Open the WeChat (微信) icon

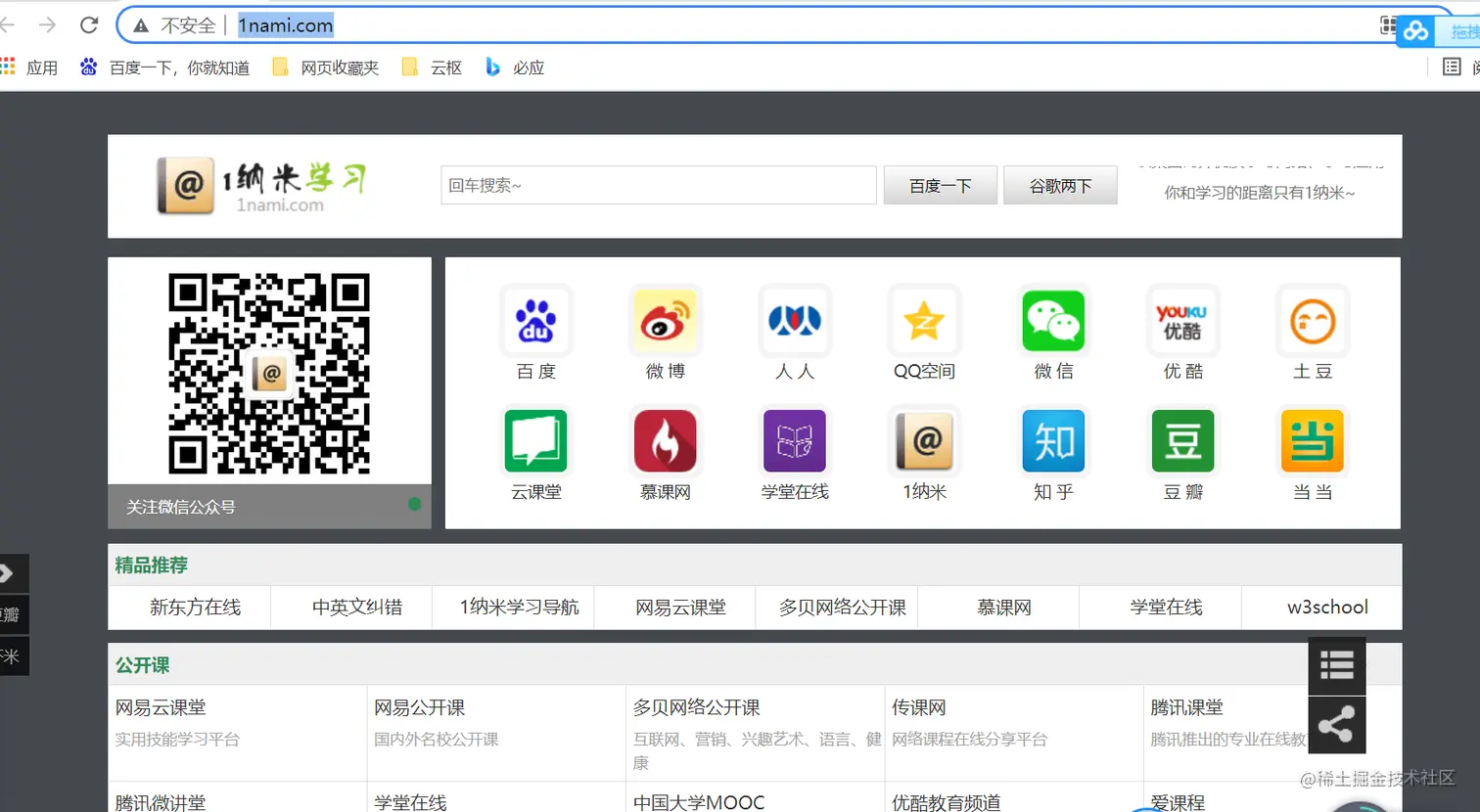(x=1054, y=321)
